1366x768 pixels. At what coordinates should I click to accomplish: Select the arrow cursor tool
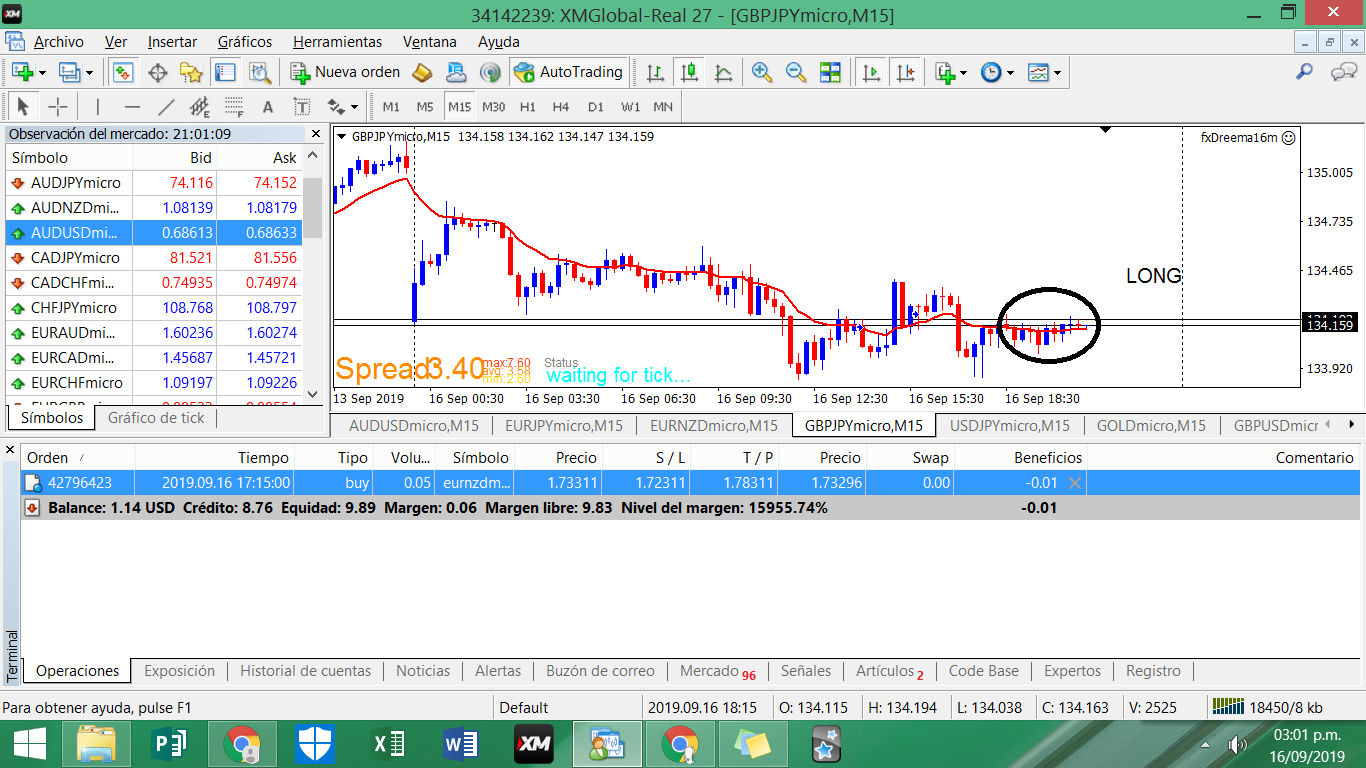pyautogui.click(x=23, y=107)
